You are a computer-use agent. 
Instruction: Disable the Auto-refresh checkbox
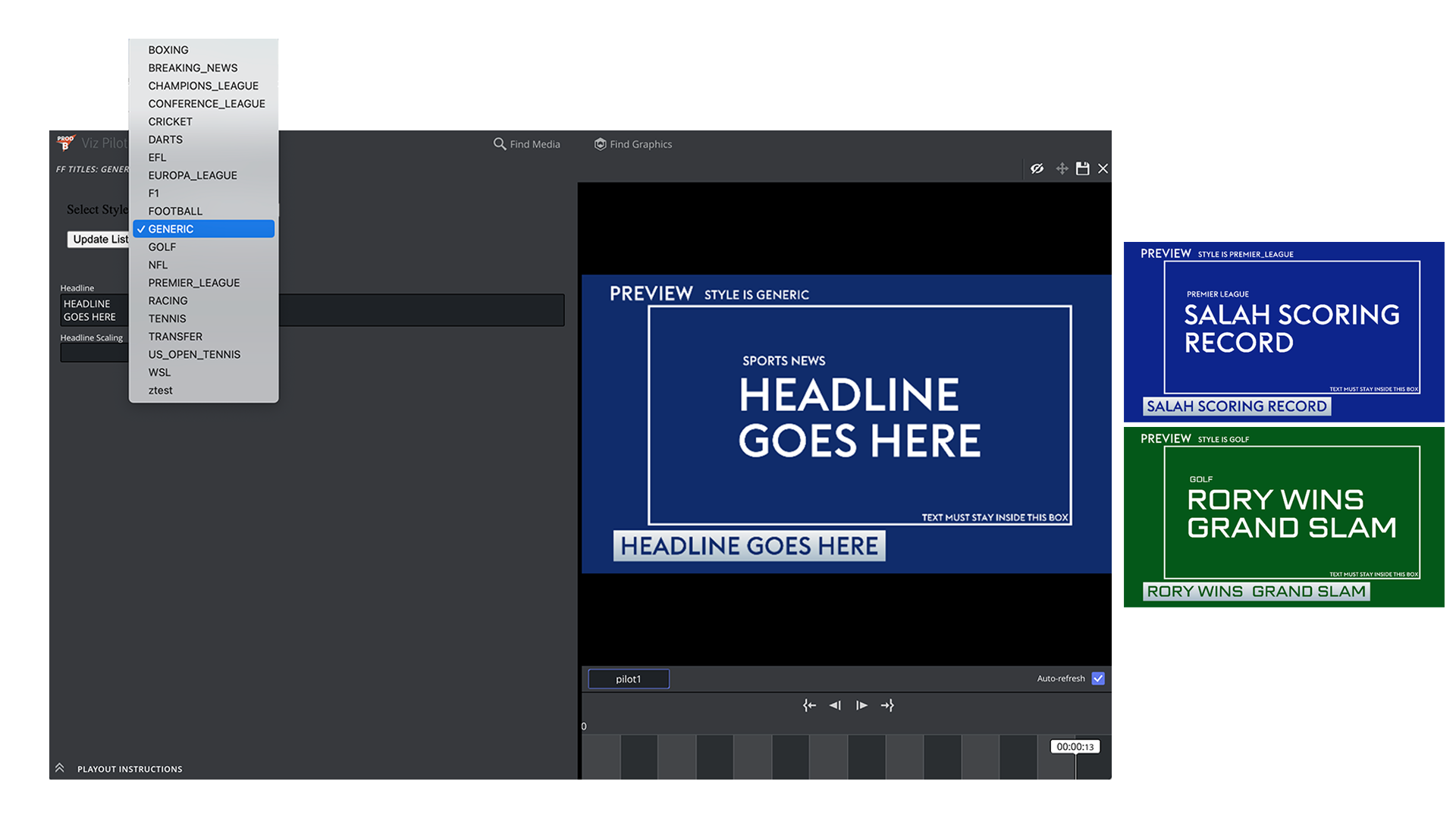click(1098, 679)
